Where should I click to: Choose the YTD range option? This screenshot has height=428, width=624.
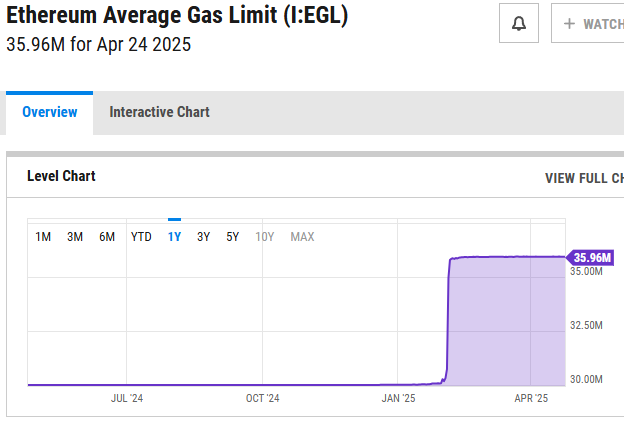141,237
